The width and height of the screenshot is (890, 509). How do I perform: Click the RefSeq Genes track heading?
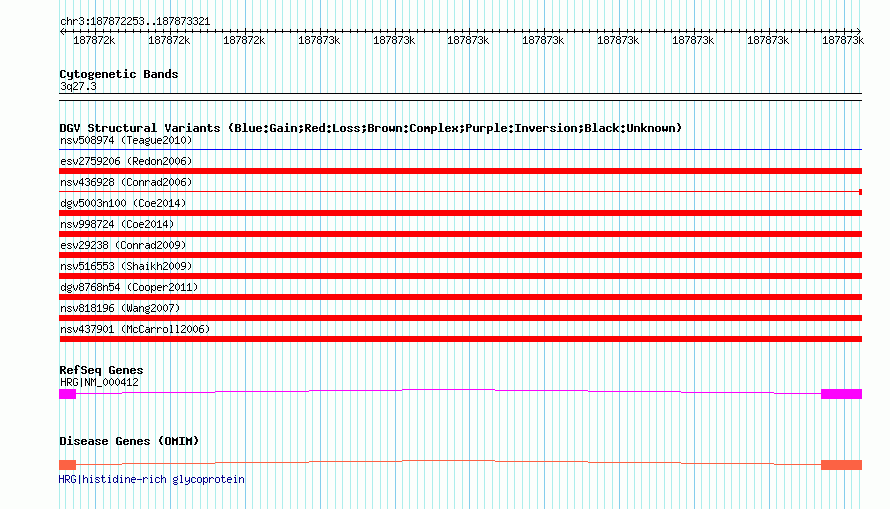pyautogui.click(x=101, y=370)
